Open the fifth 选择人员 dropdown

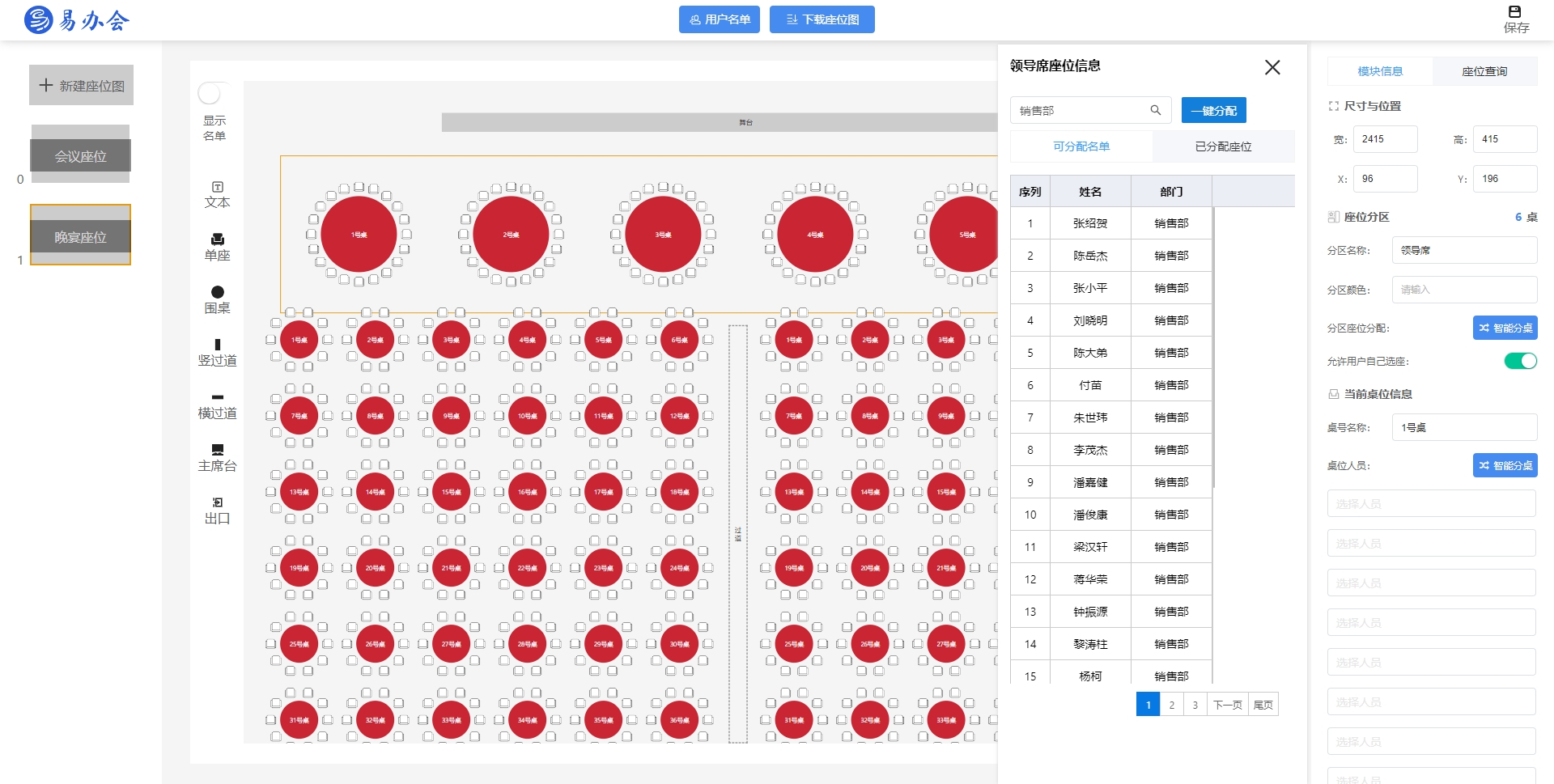pos(1431,662)
